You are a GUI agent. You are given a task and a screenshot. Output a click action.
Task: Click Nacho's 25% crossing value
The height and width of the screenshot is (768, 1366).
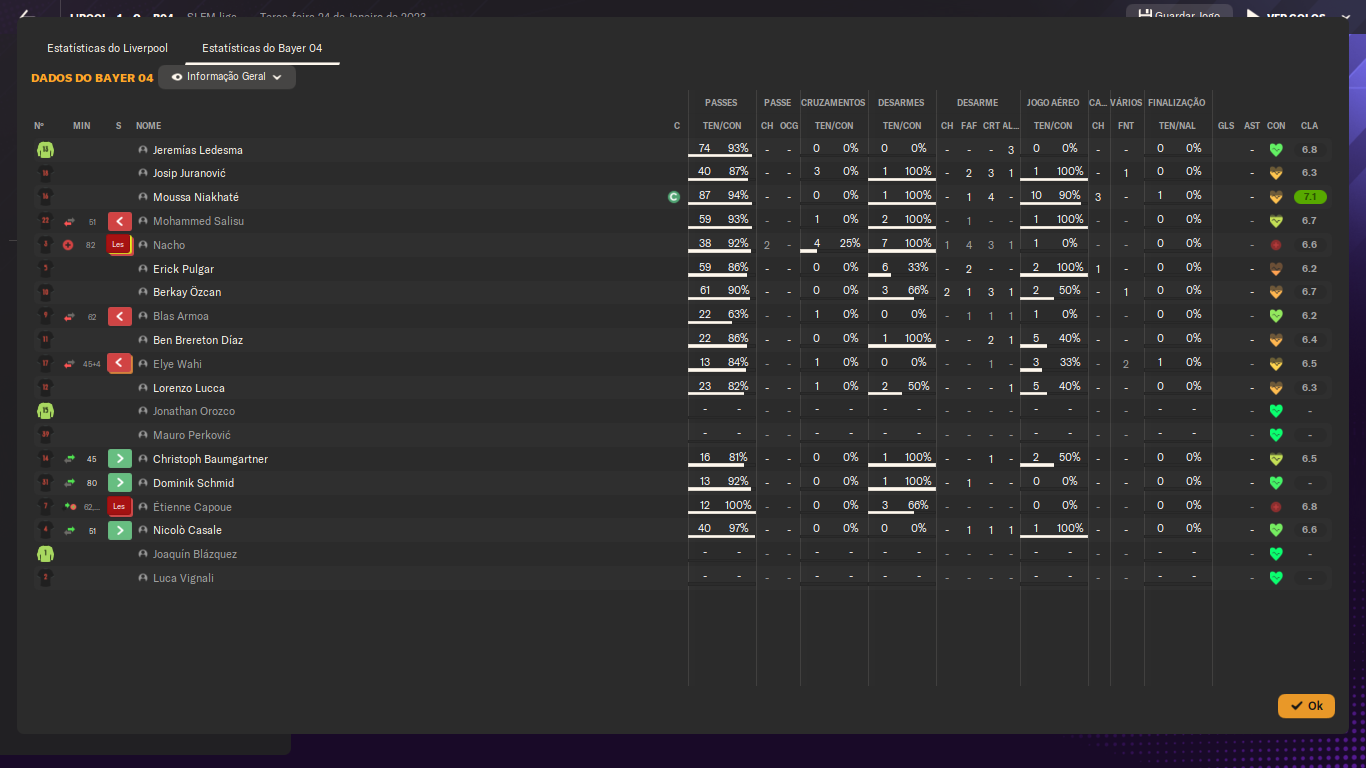pos(850,243)
